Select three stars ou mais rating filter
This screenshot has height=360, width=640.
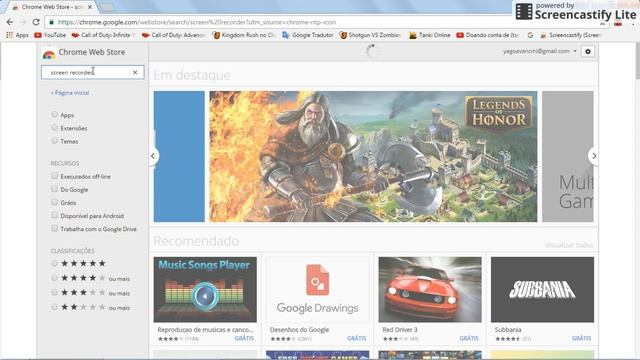coord(54,293)
